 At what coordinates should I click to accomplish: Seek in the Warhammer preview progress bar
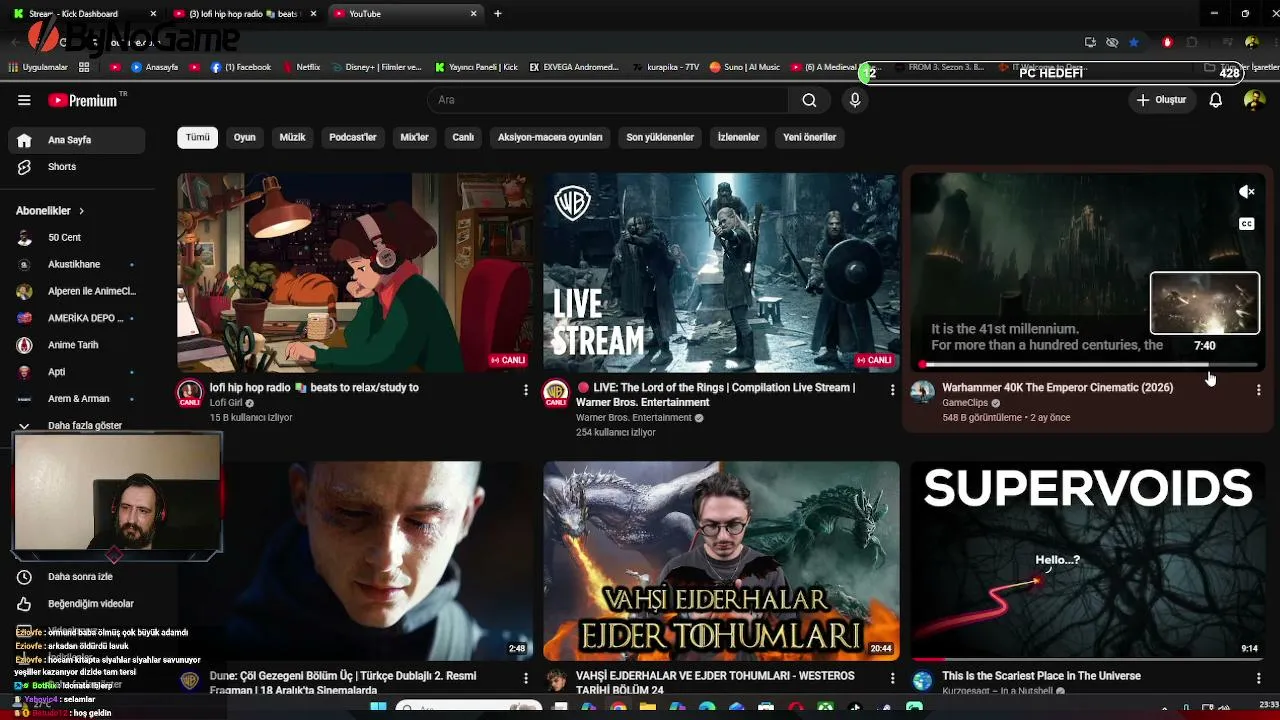click(x=1088, y=365)
